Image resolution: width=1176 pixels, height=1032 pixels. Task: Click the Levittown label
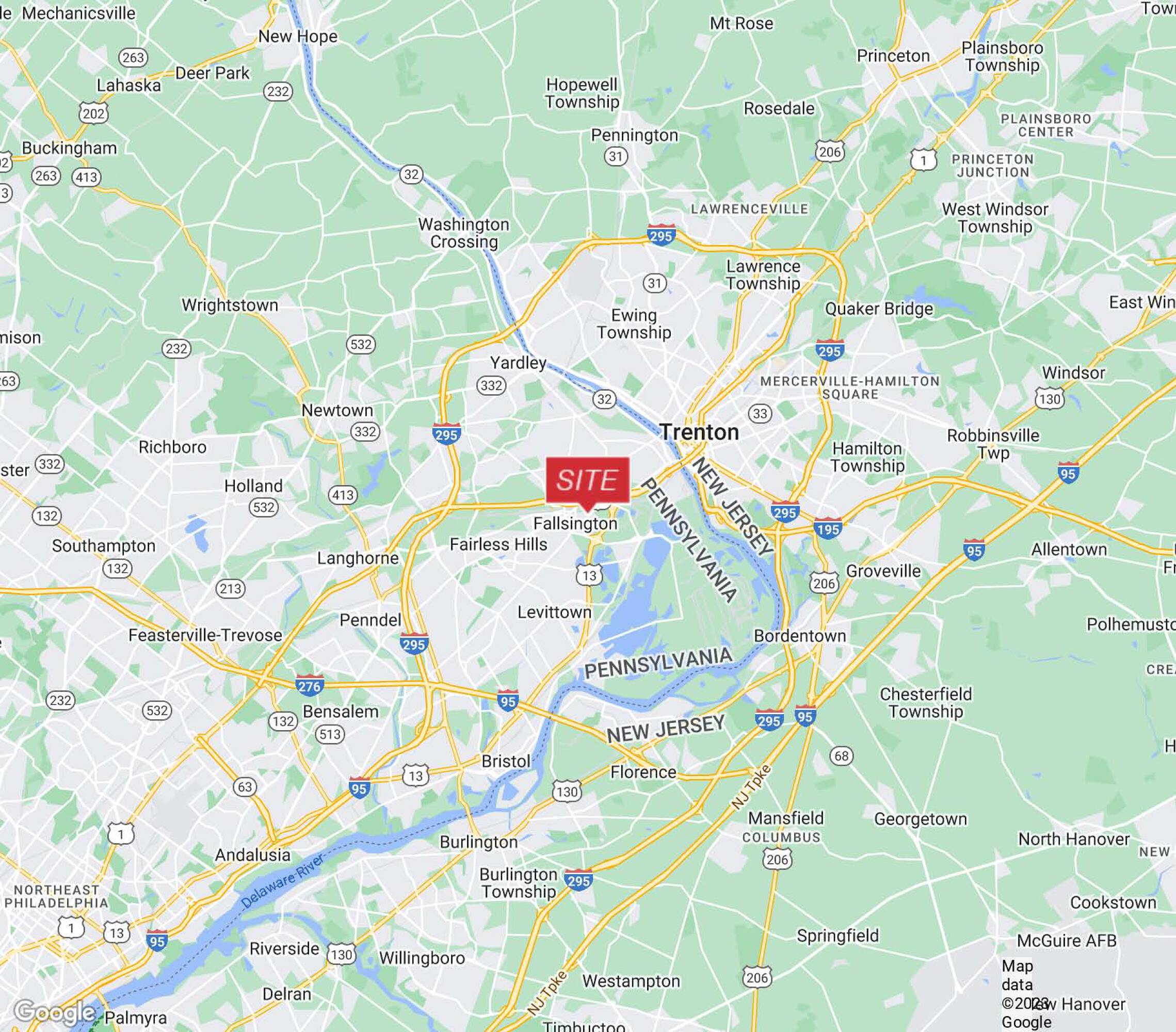[554, 612]
